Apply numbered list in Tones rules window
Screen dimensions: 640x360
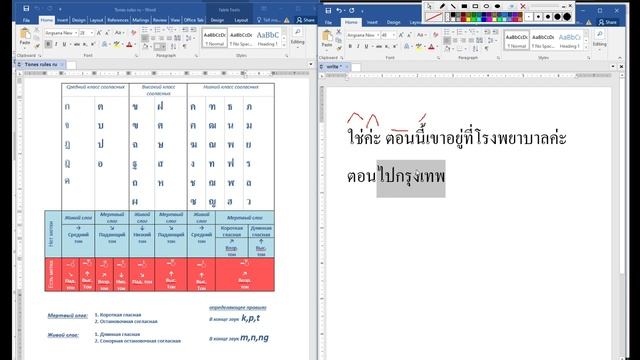coord(158,30)
